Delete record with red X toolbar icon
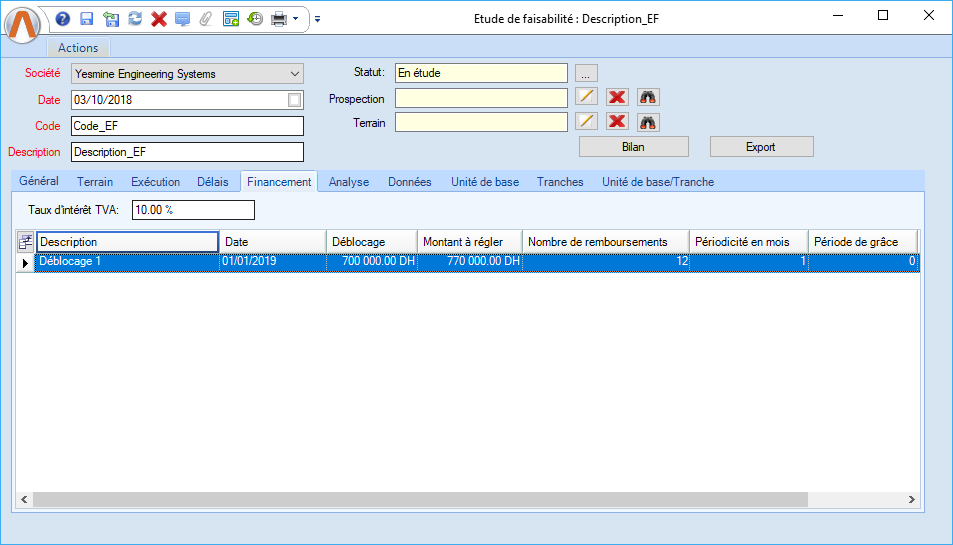The image size is (953, 545). (x=158, y=19)
